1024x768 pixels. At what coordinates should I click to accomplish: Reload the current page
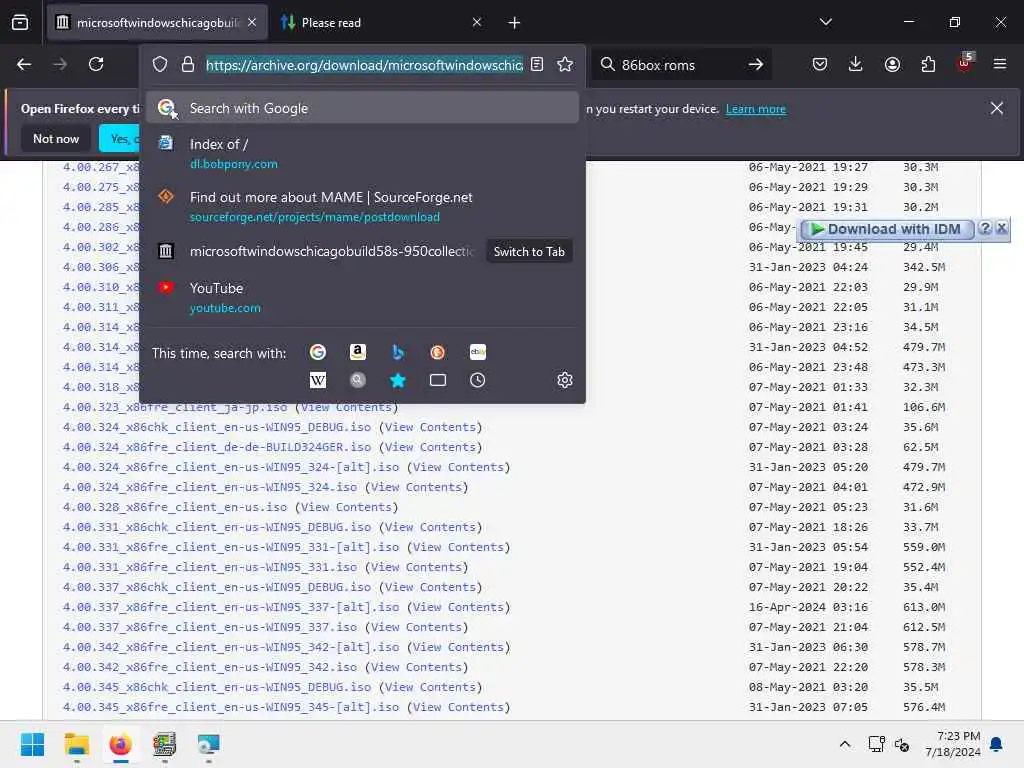(96, 64)
